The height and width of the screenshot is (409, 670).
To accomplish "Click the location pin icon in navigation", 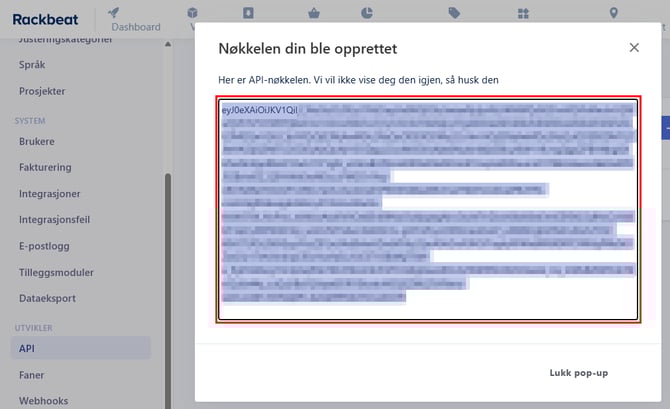I will click(614, 13).
